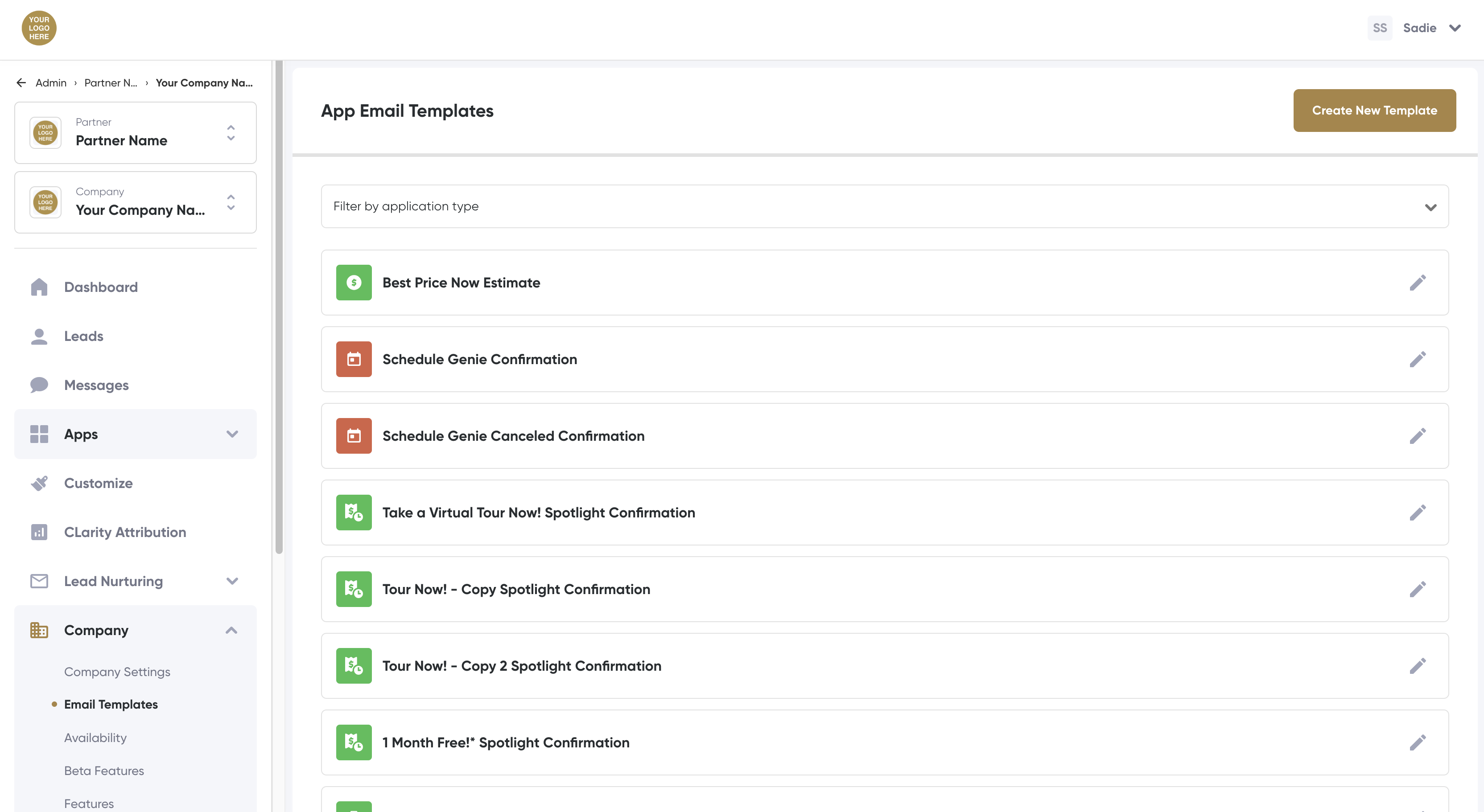1484x812 pixels.
Task: Click back arrow in breadcrumb
Action: point(21,83)
